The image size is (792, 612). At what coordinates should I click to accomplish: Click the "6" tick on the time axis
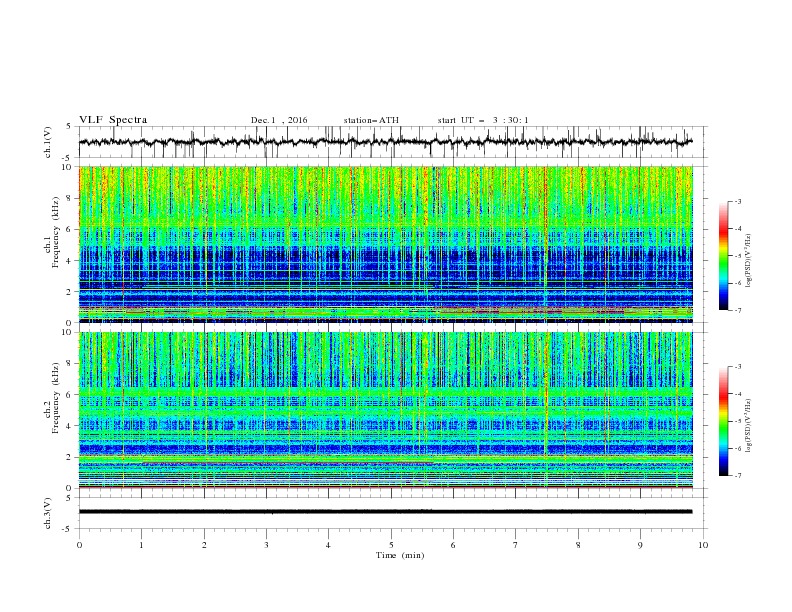[x=453, y=545]
